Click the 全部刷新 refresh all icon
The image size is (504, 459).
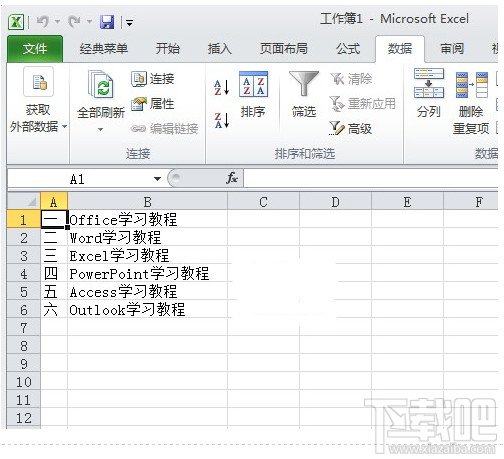click(101, 84)
